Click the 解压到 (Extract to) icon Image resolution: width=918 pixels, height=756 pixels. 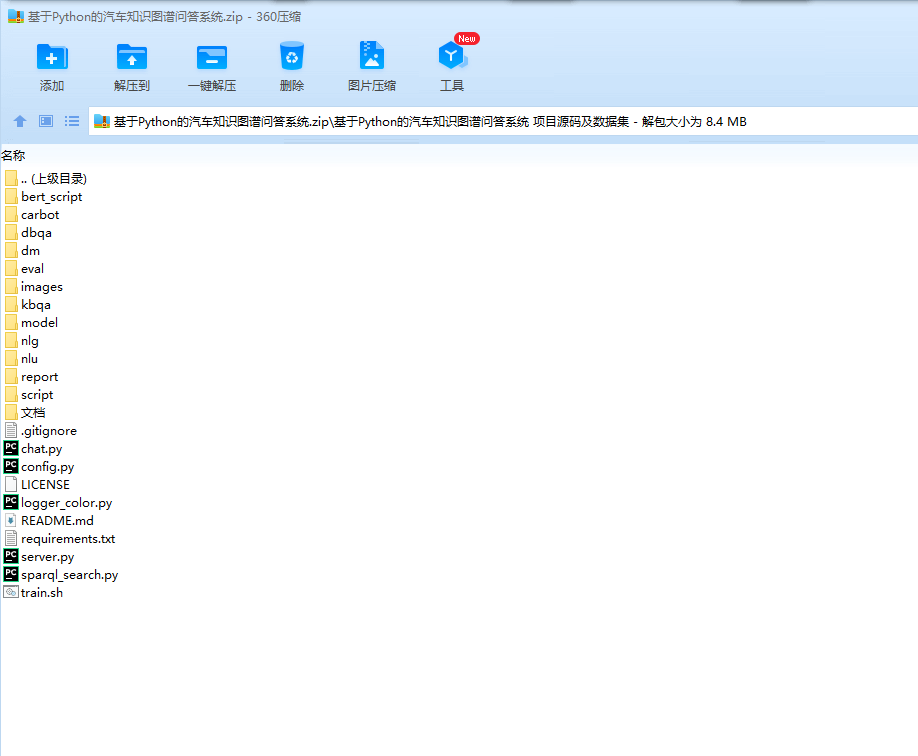pyautogui.click(x=132, y=57)
